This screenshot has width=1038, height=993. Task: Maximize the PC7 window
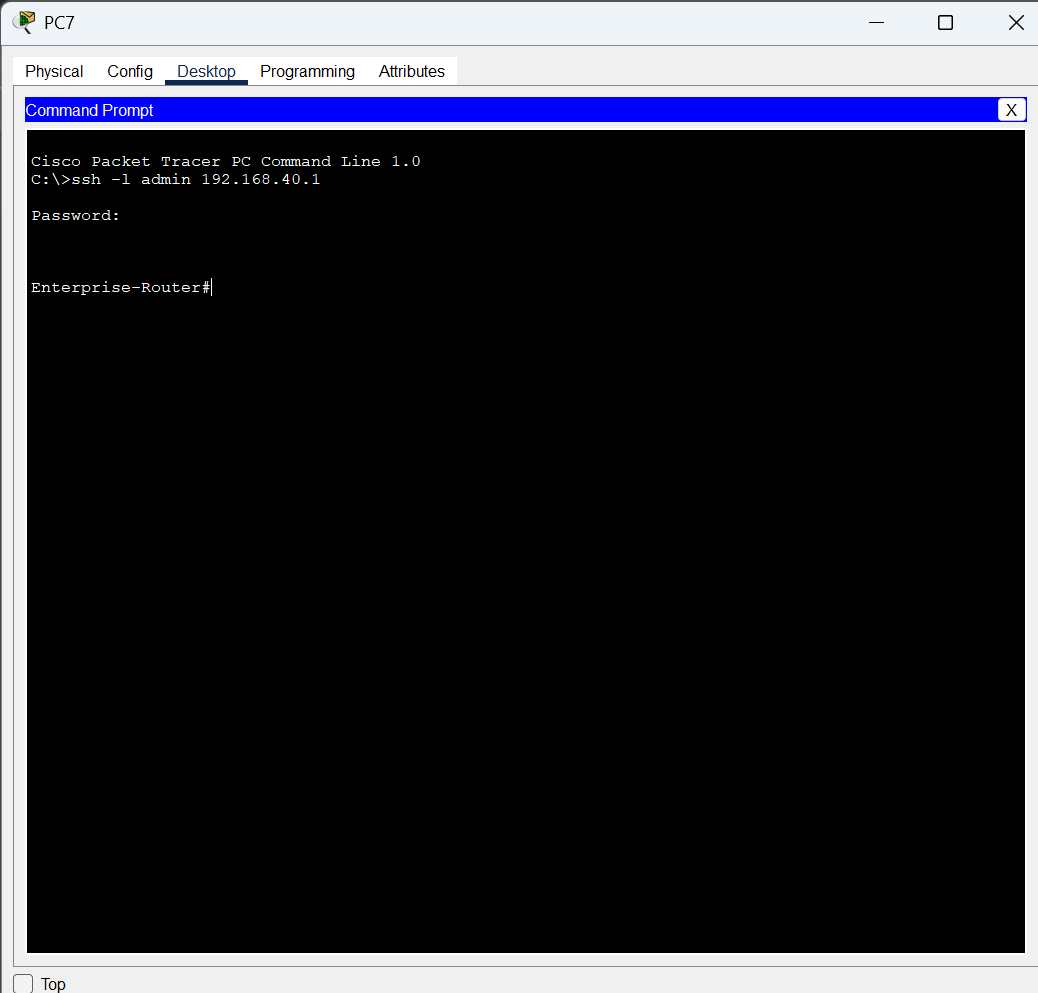tap(945, 23)
